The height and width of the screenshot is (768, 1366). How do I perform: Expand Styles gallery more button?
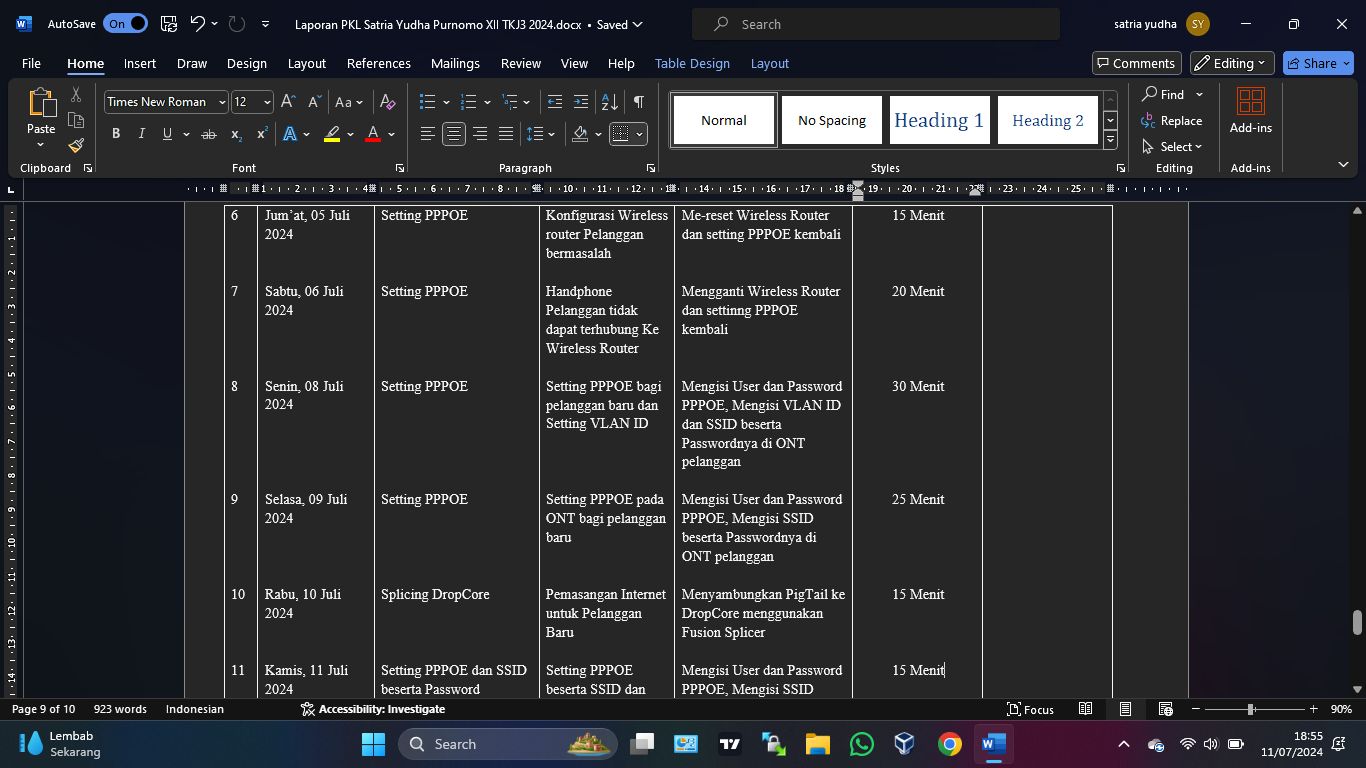1110,141
